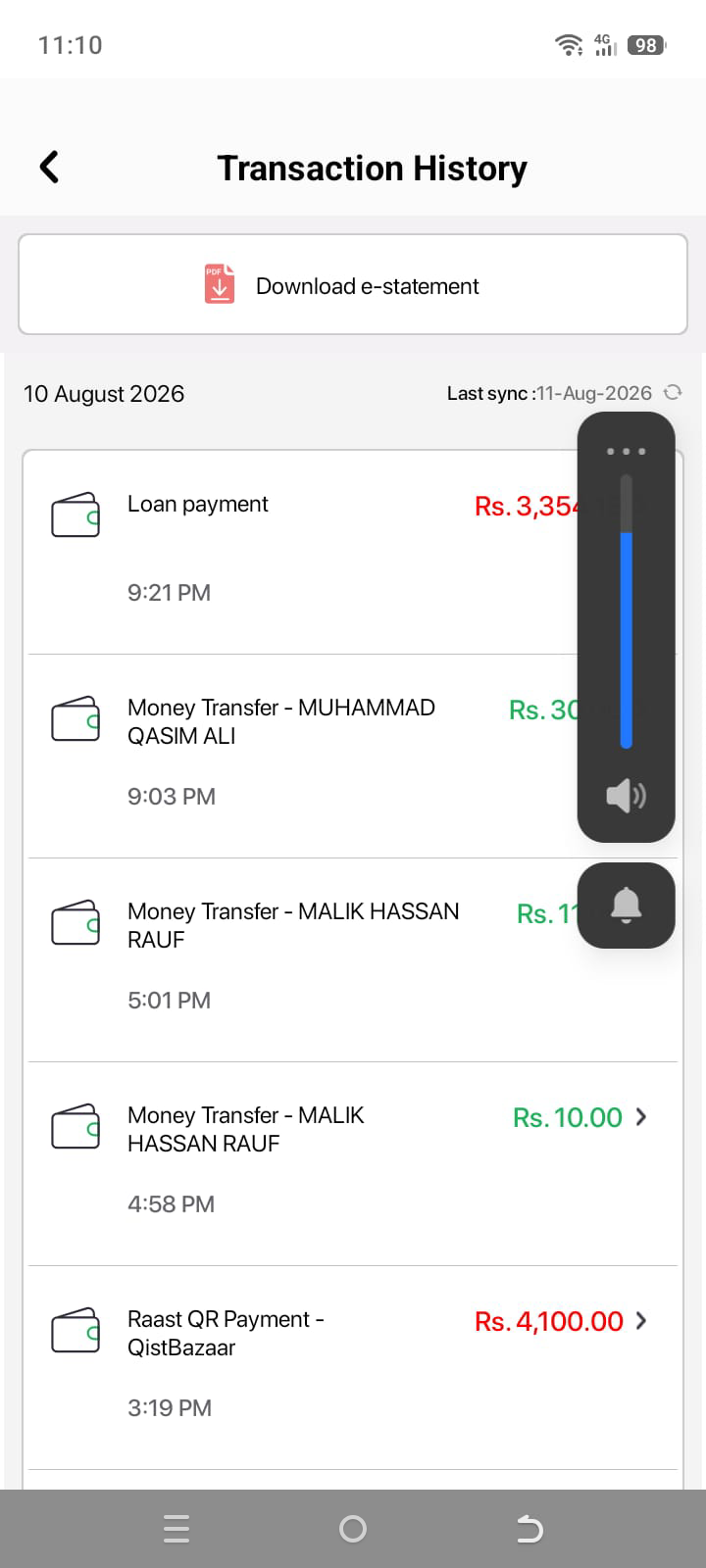Tap the wallet icon for Loan payment
Screen dimensions: 706x1568
coord(76,514)
